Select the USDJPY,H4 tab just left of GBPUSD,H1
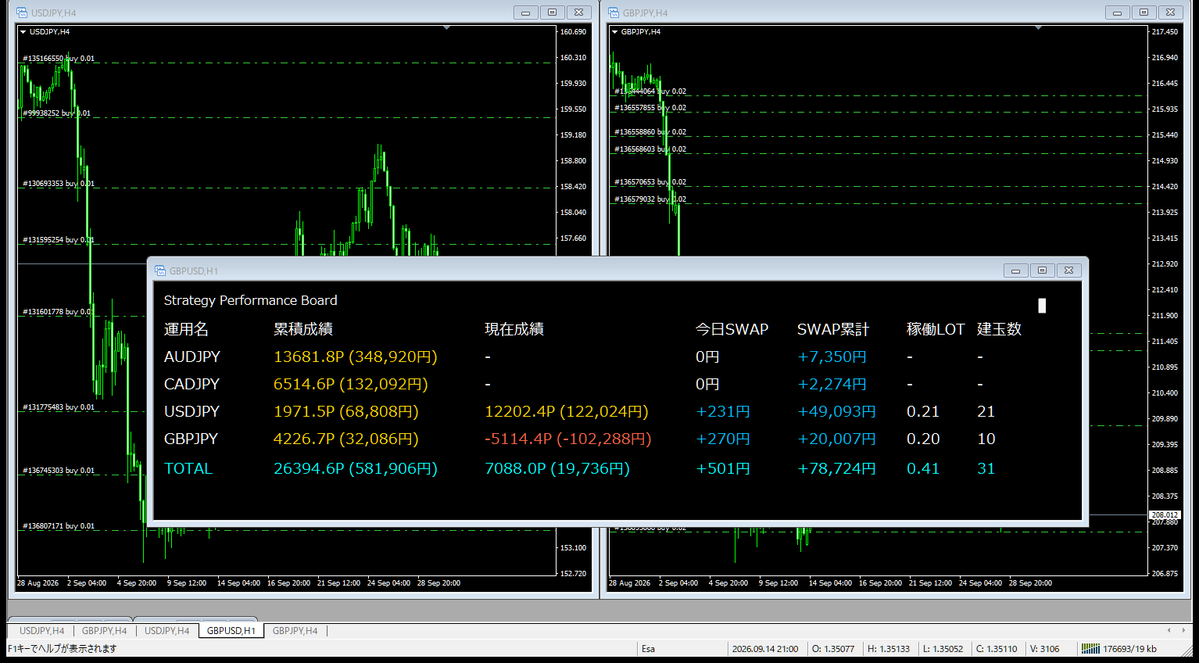 168,631
